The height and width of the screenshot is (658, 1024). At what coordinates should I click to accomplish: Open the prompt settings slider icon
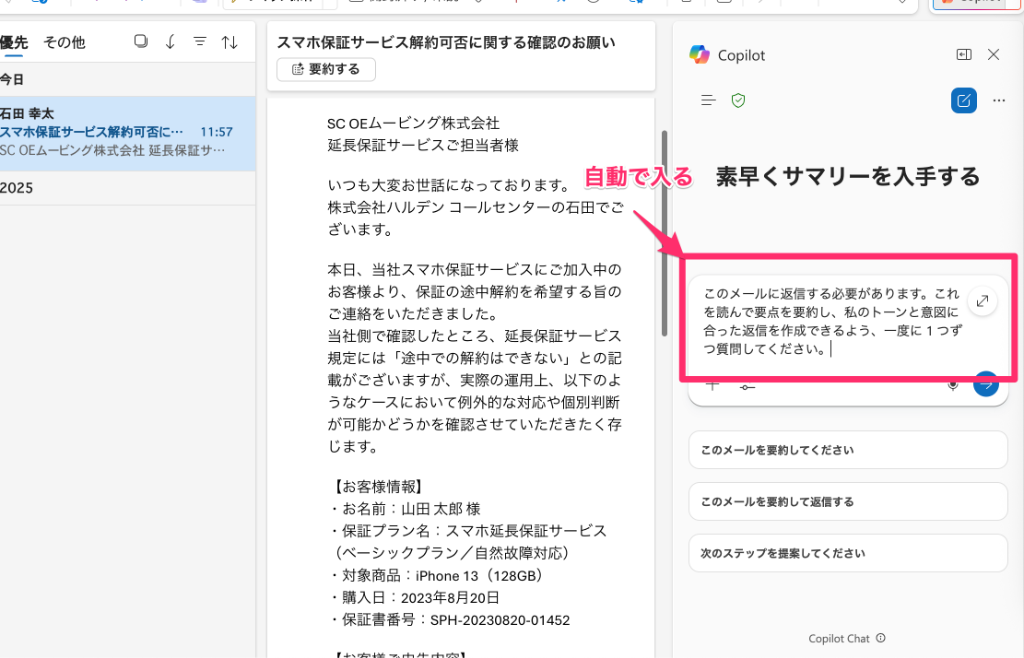point(745,385)
